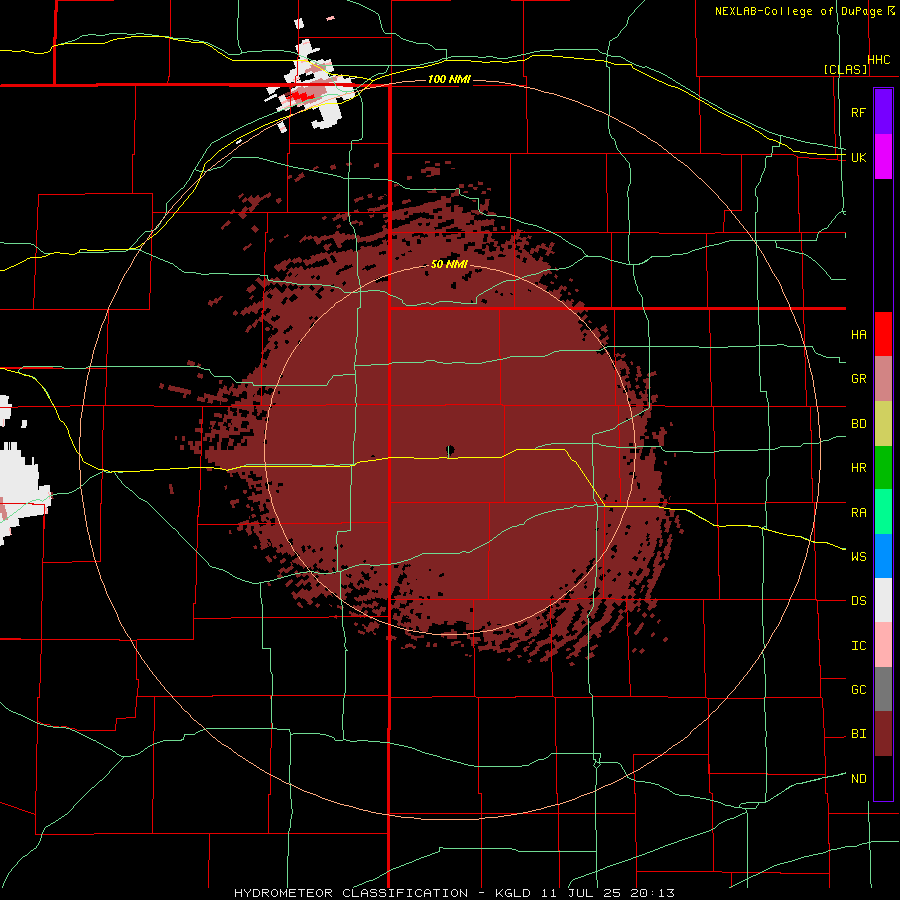Click the WS blue color swatch
Screen dimensions: 900x900
click(883, 556)
